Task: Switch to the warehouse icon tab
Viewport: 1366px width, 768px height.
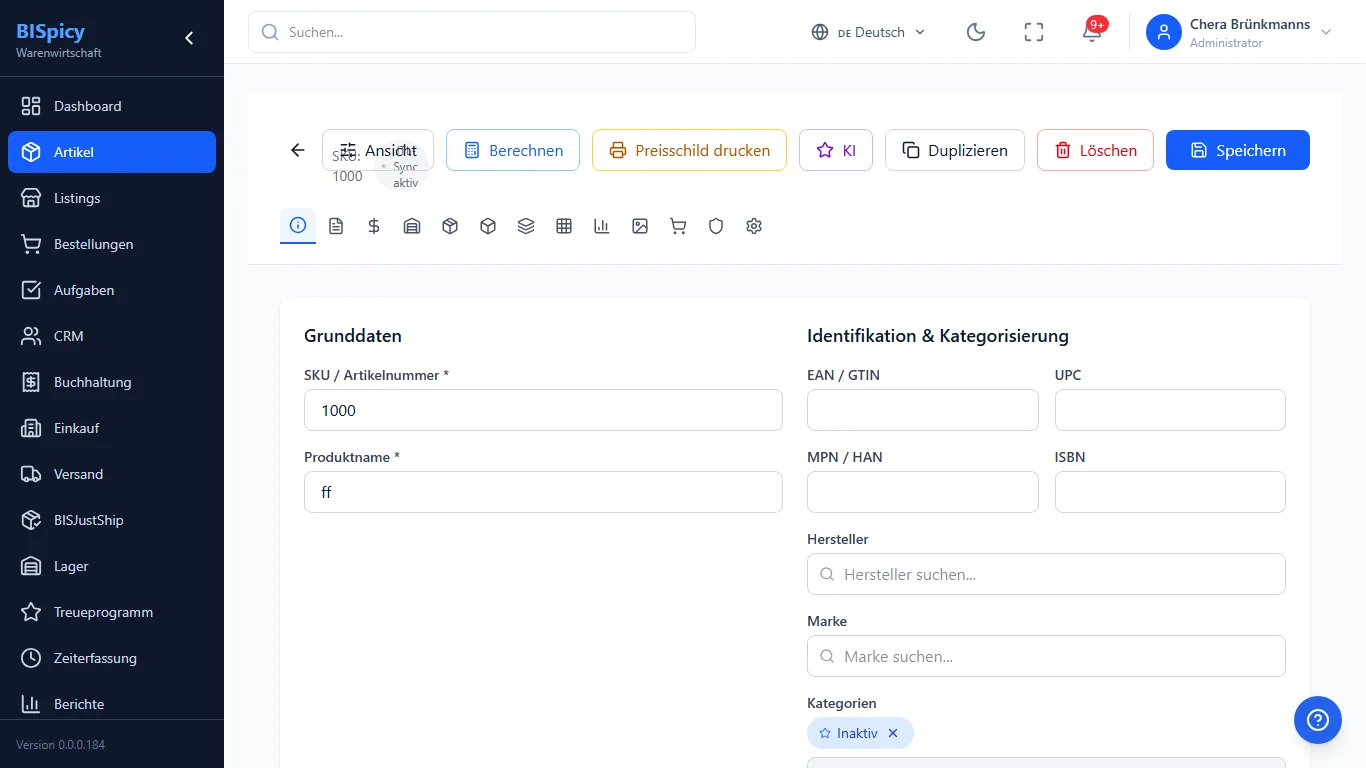Action: [412, 226]
